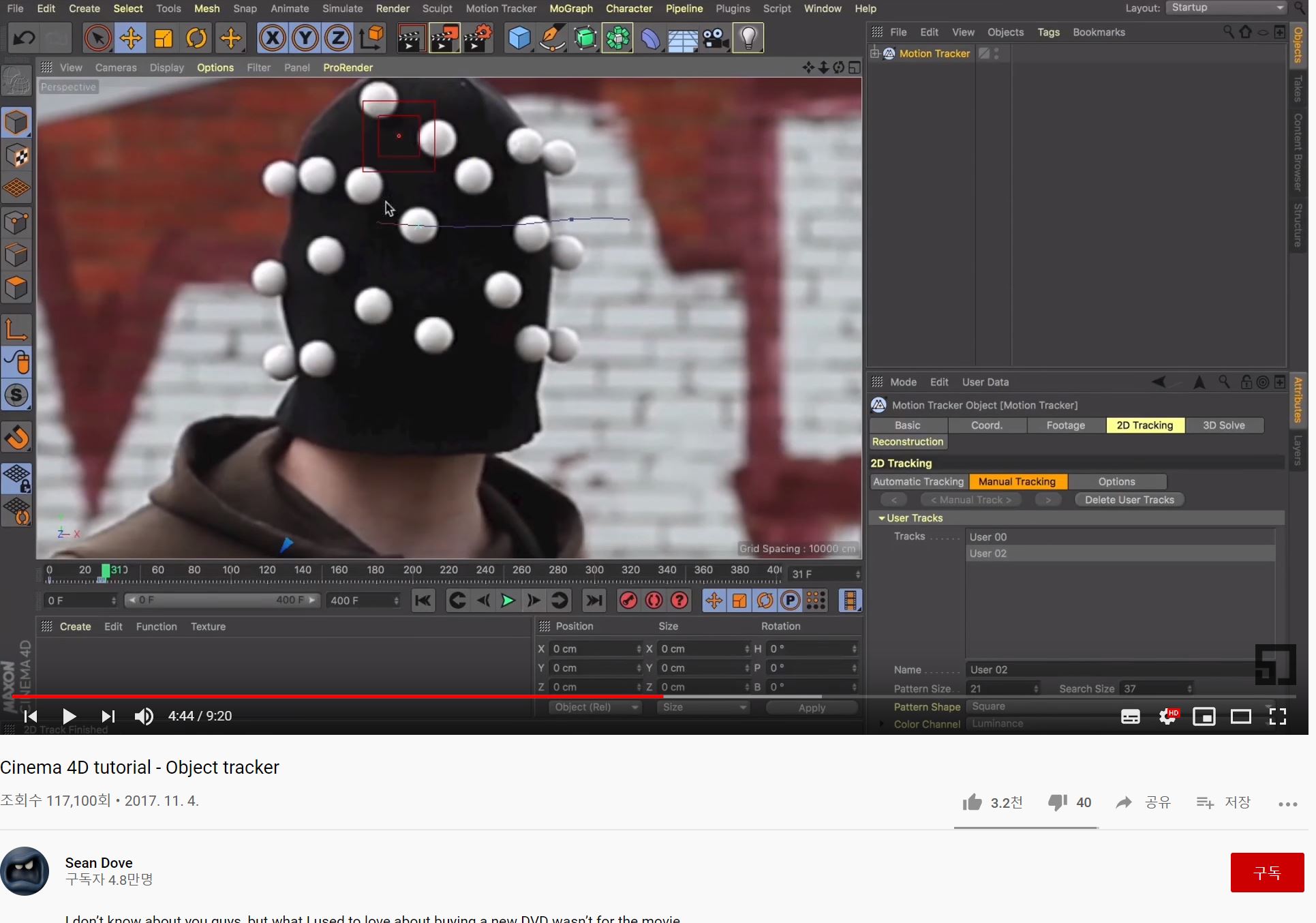Enable Snap 'S' icon in left toolbar
Screen dimensions: 1316x923
[x=16, y=395]
